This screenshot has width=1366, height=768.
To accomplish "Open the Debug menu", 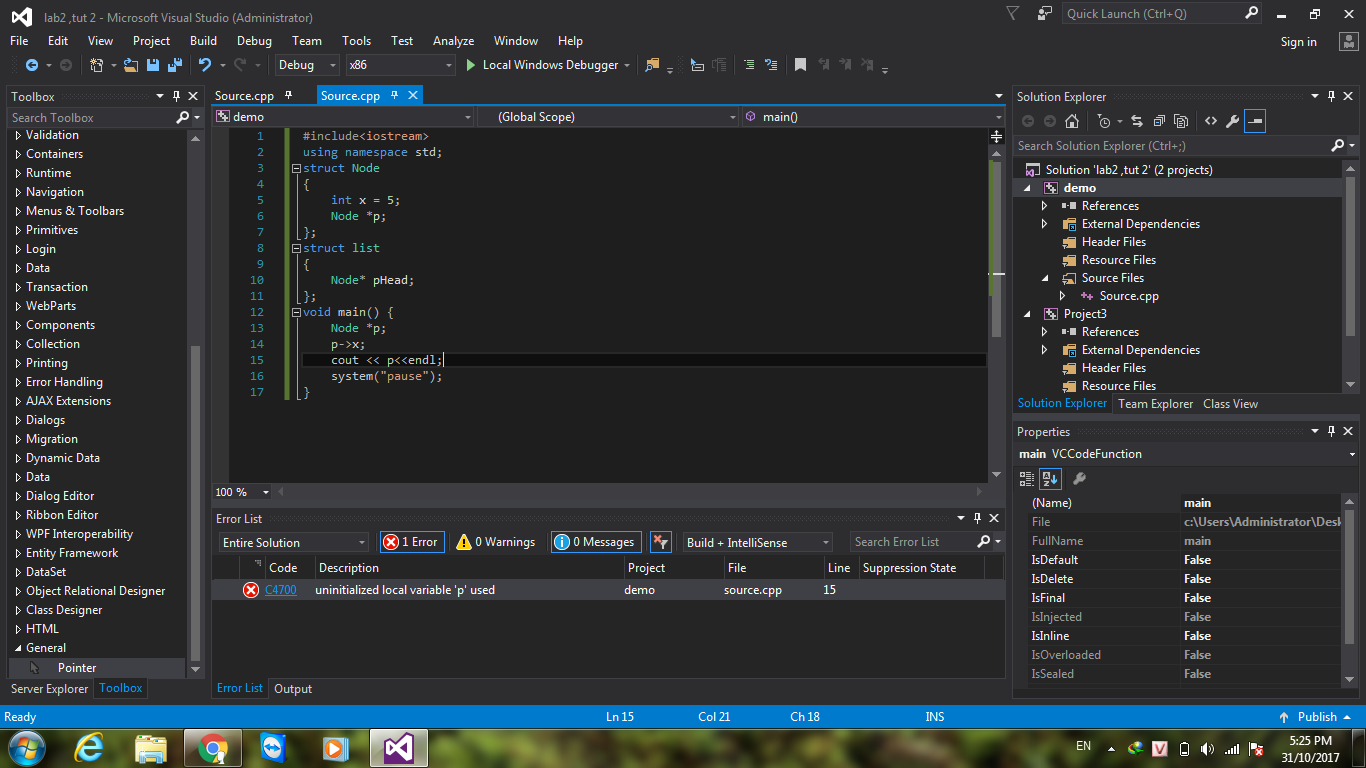I will [x=254, y=41].
